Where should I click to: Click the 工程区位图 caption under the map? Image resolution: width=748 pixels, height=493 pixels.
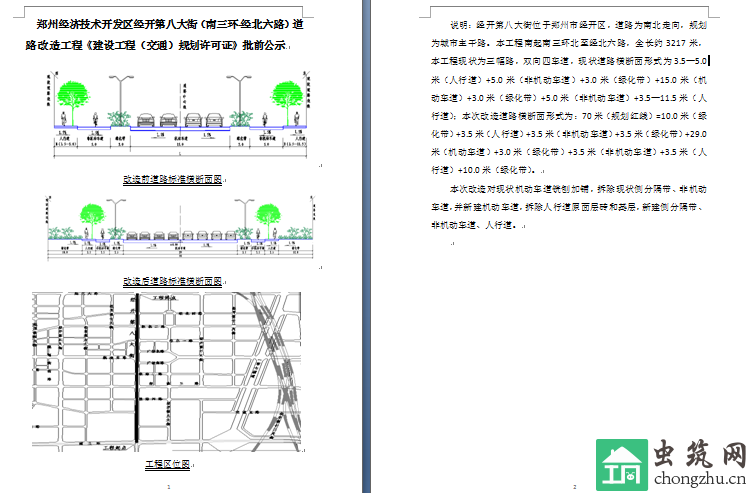(x=167, y=465)
